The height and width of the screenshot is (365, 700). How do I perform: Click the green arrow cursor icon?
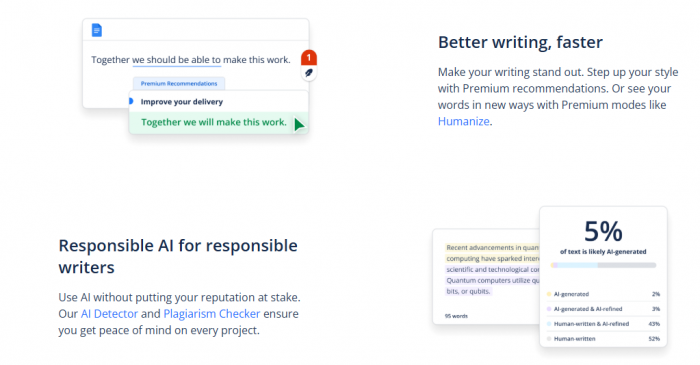point(299,124)
